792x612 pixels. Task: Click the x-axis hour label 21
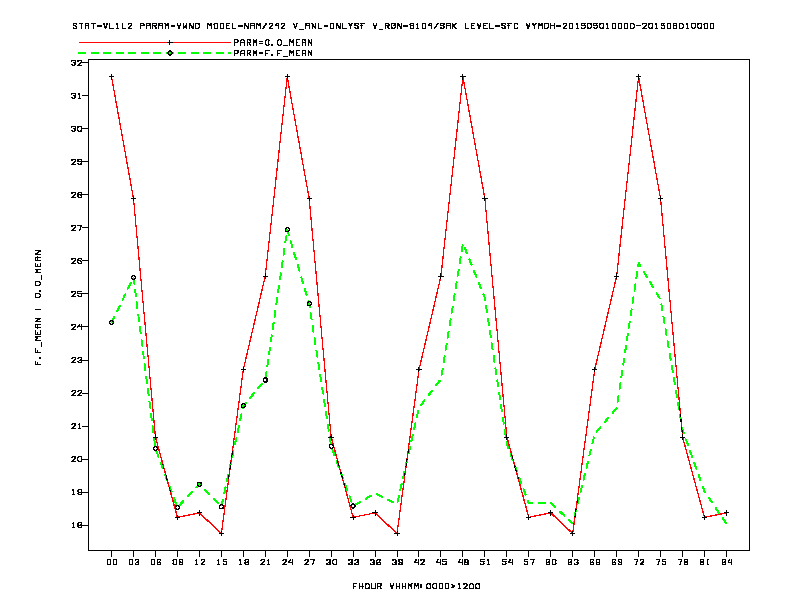265,562
